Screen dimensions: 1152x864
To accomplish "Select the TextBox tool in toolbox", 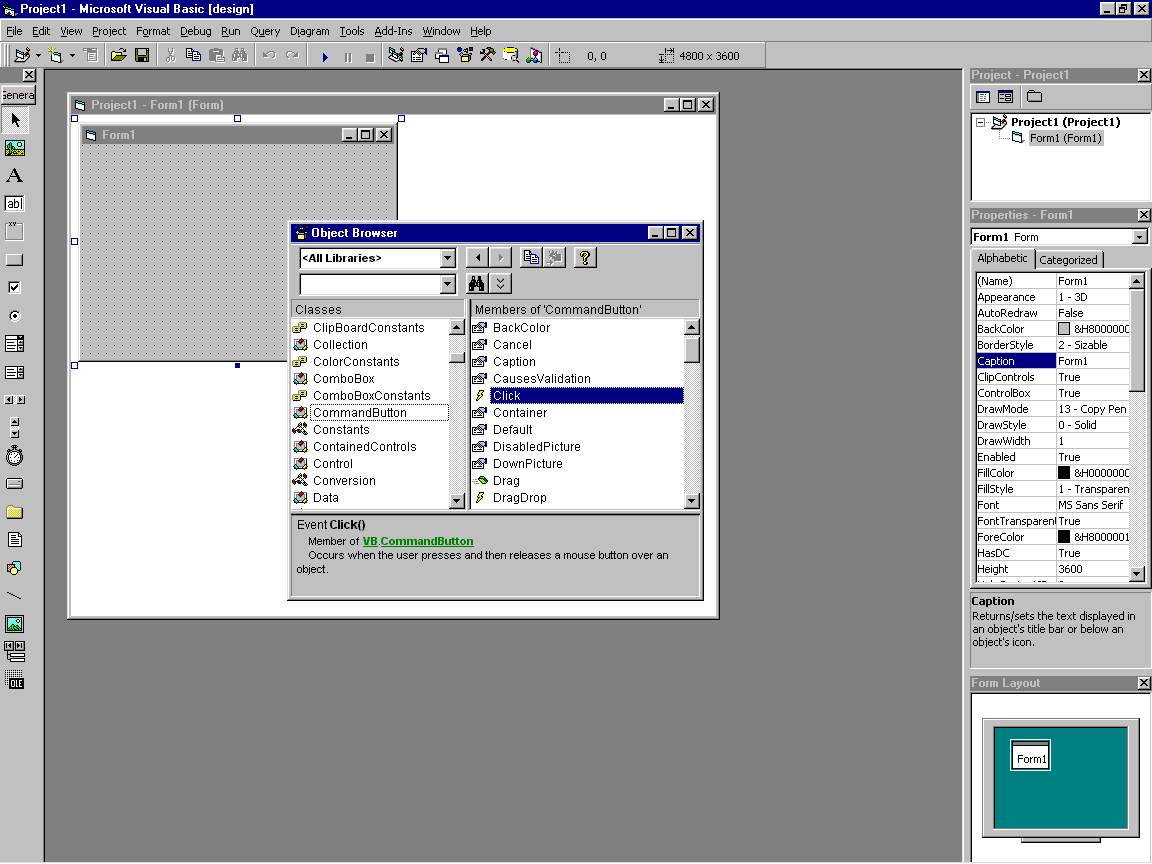I will pyautogui.click(x=15, y=204).
